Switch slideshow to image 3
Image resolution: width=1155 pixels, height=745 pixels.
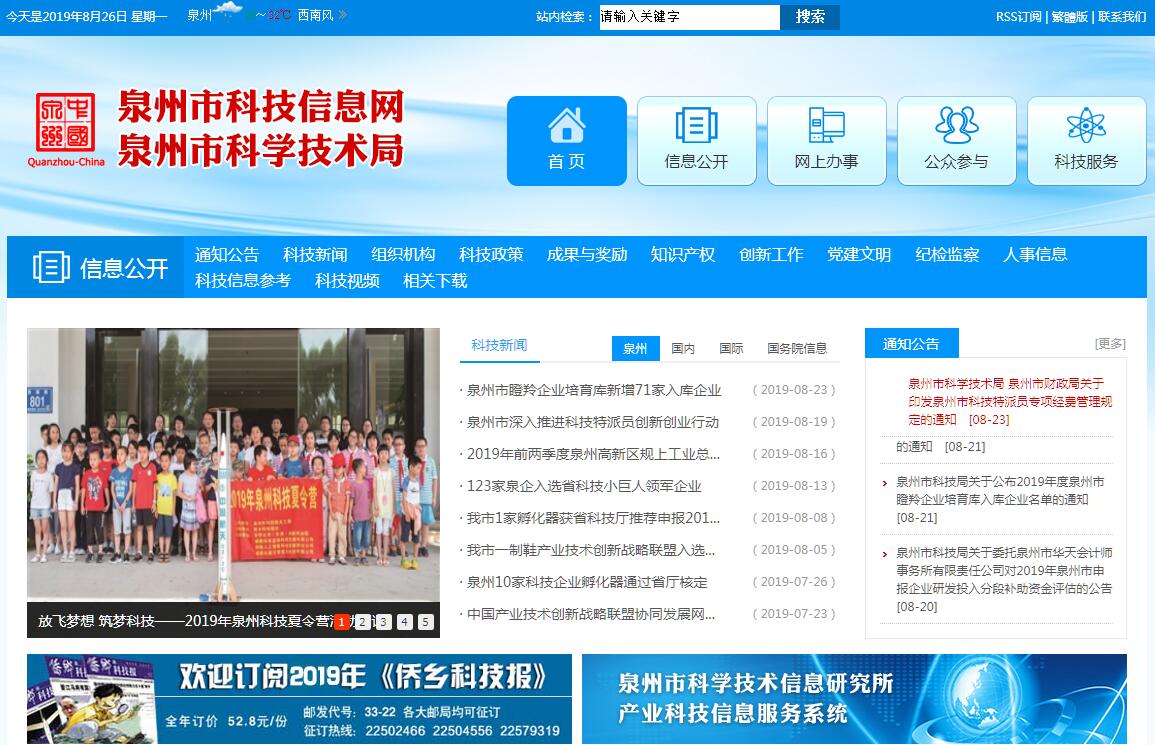[384, 622]
